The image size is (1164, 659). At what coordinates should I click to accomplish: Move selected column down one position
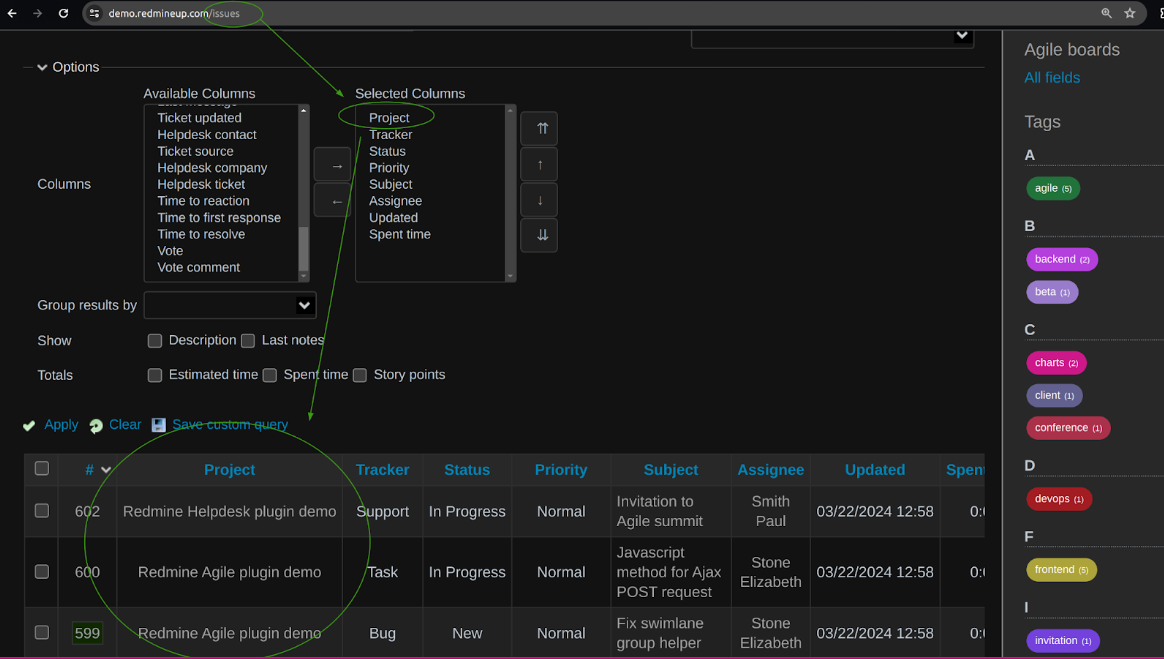(539, 200)
